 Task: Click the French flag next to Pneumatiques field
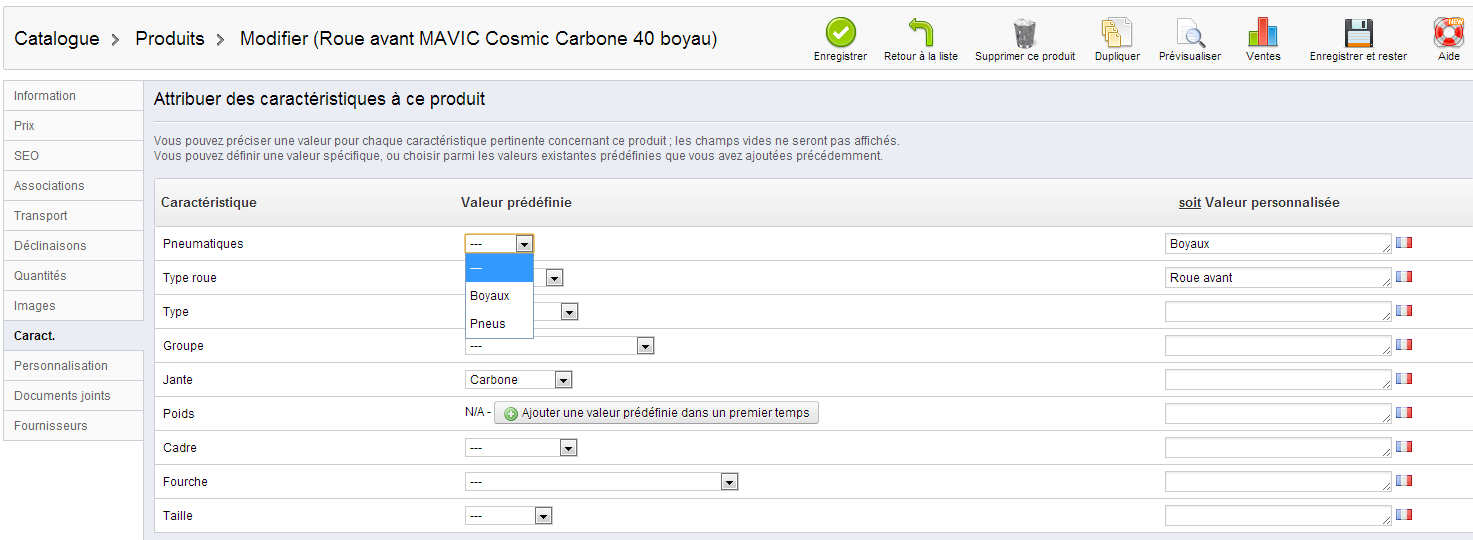point(1404,243)
